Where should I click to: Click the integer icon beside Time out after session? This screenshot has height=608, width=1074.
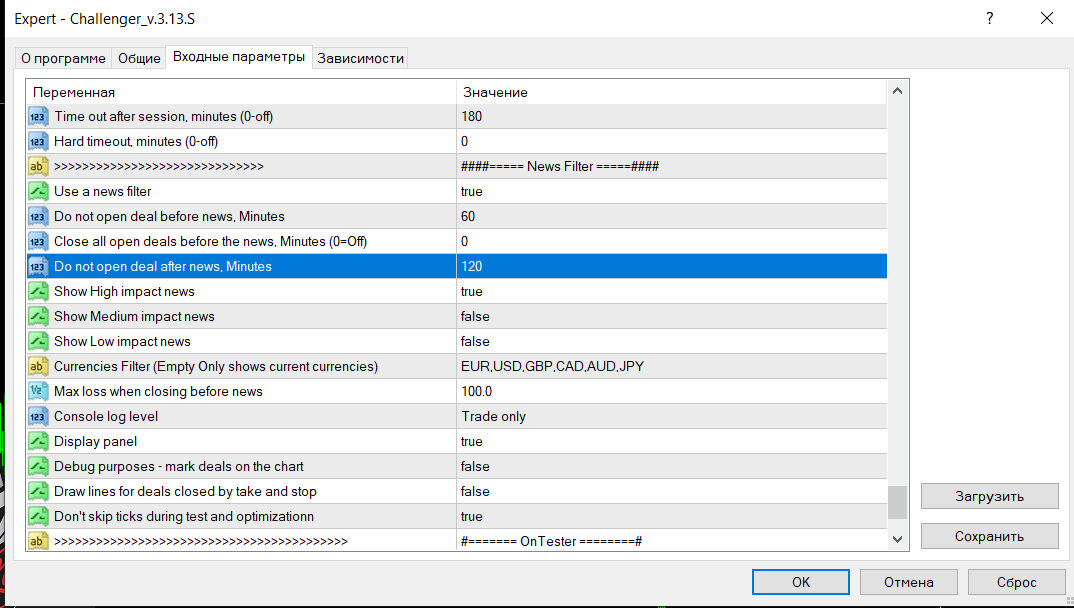coord(38,116)
